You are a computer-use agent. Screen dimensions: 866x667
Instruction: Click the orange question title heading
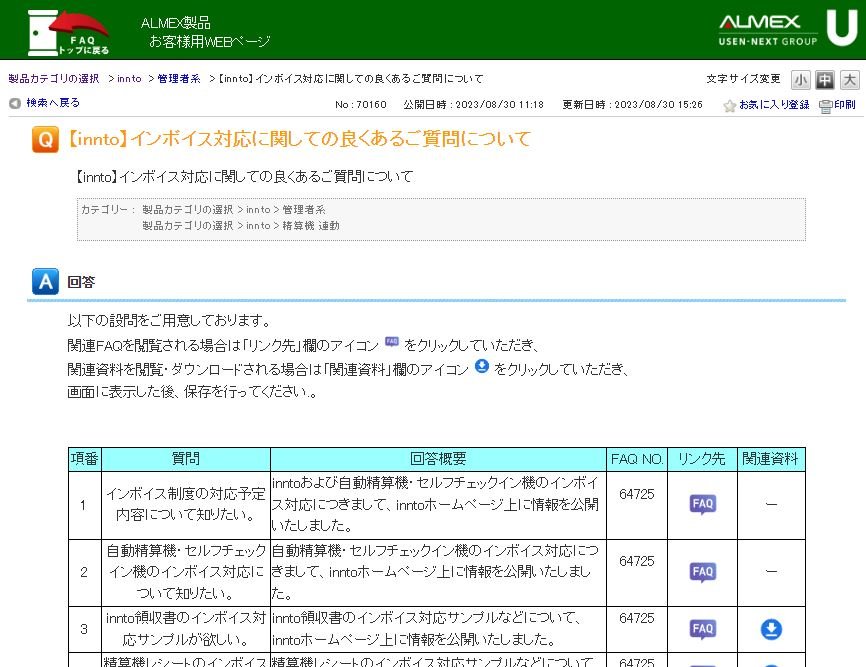click(298, 139)
